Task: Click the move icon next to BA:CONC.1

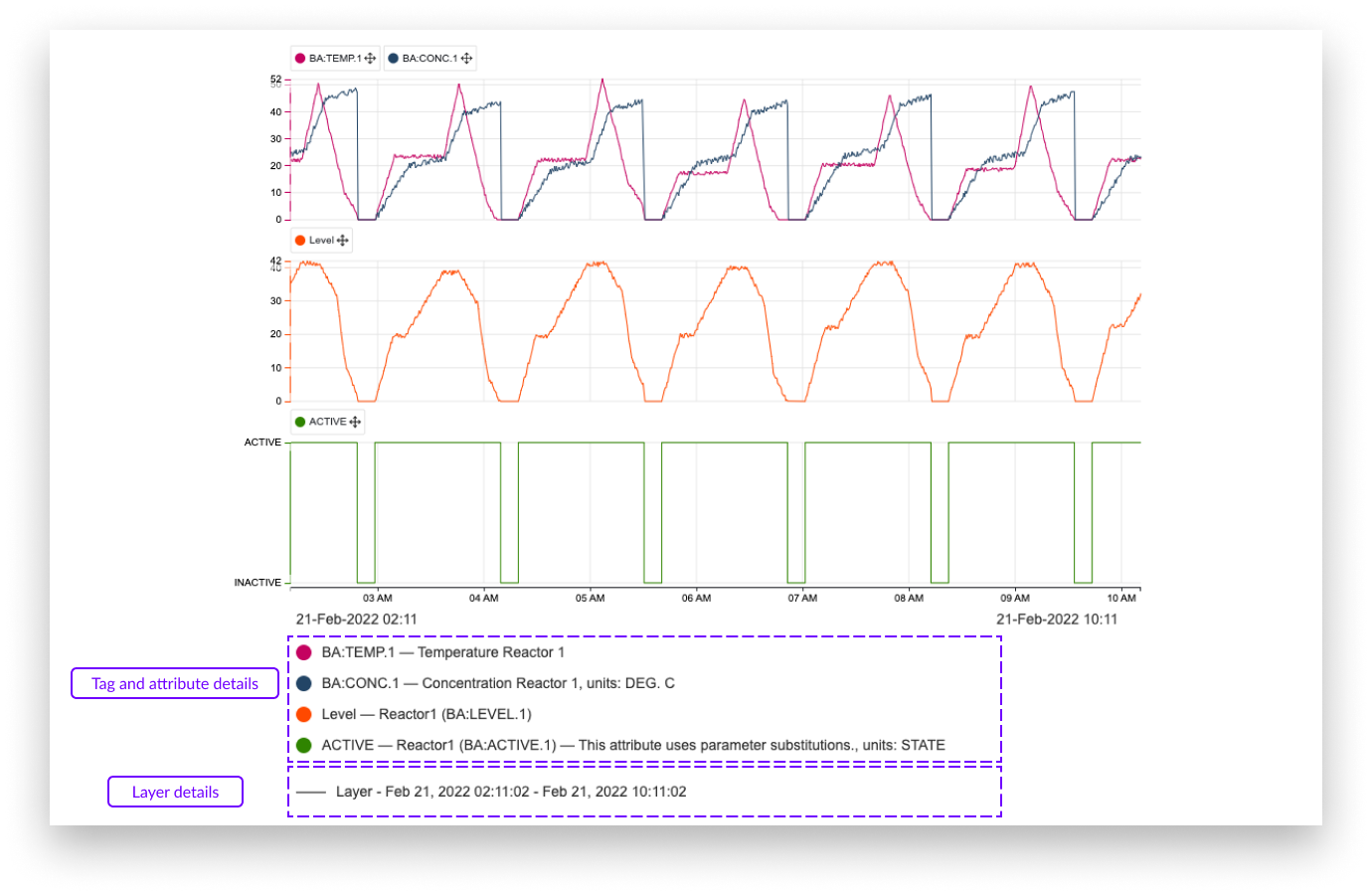Action: (466, 59)
